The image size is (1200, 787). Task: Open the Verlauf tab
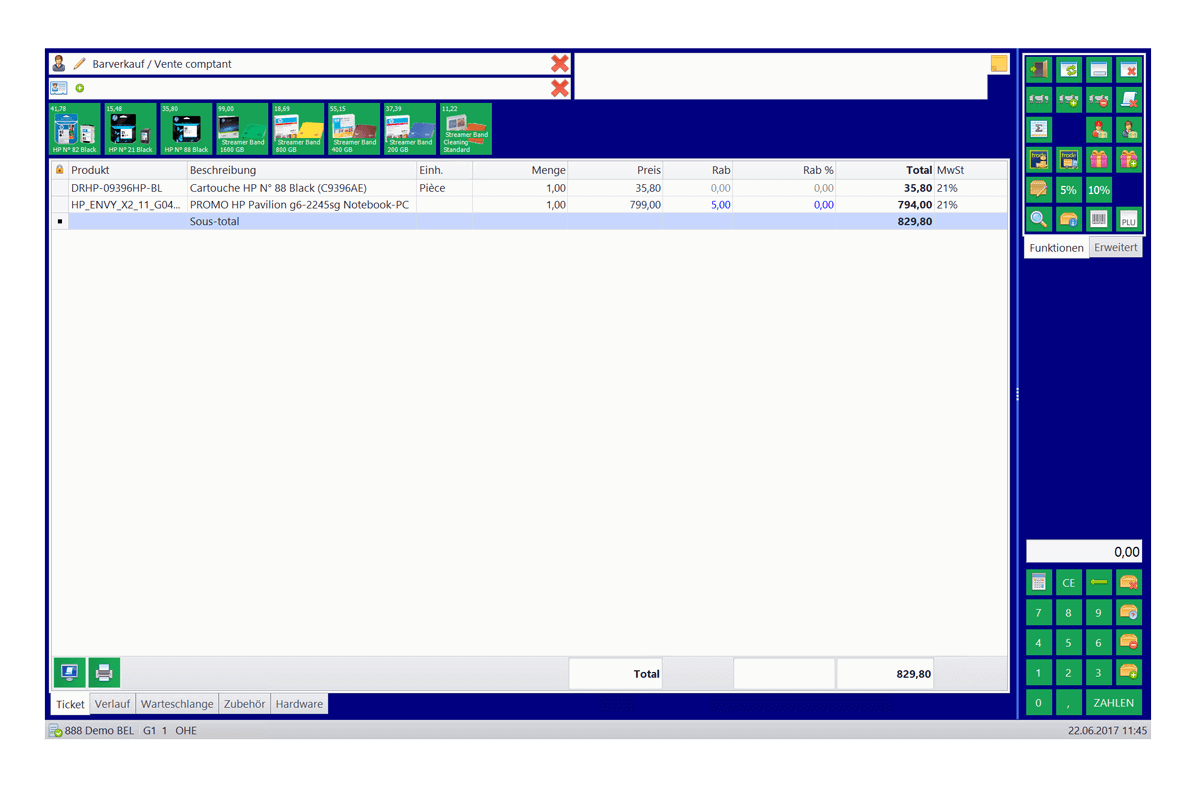112,704
